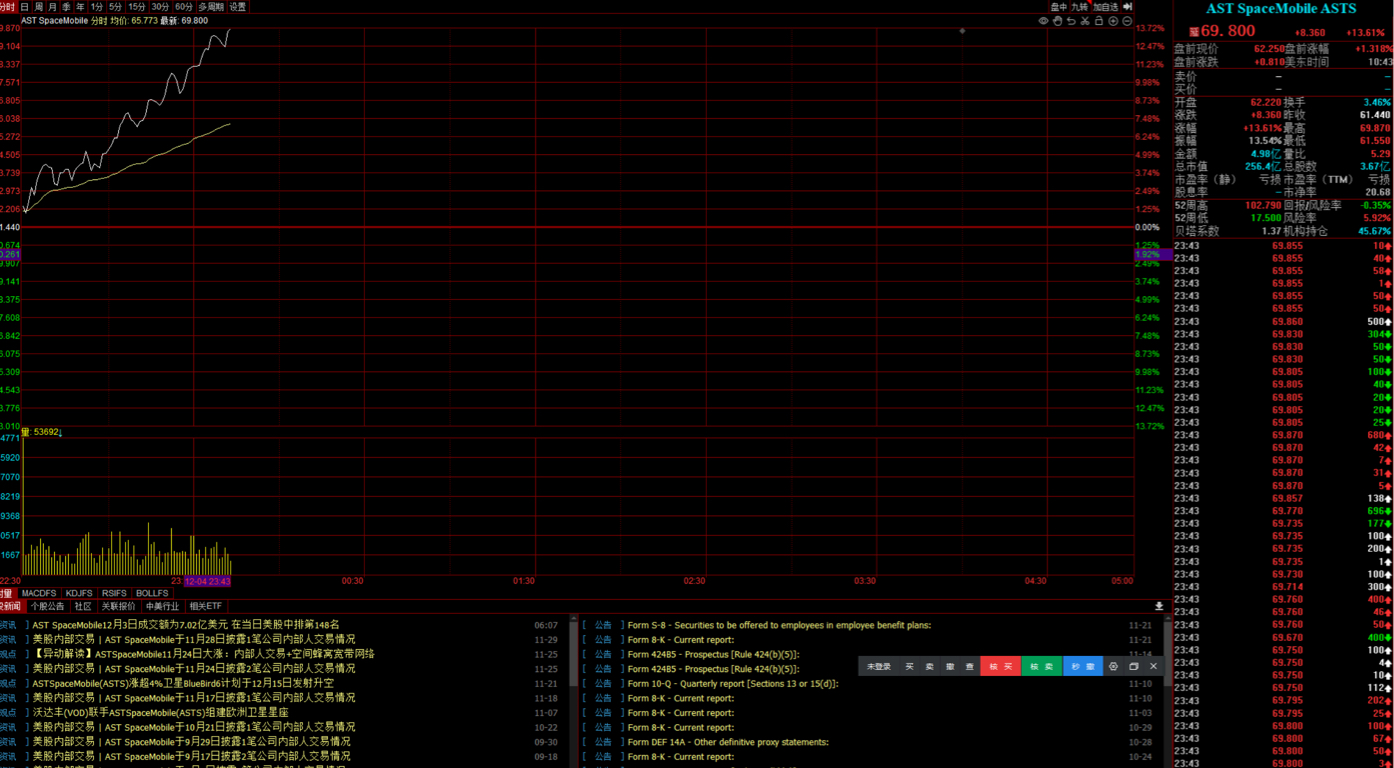The width and height of the screenshot is (1394, 768).
Task: Zoom out with the minus circle icon
Action: pyautogui.click(x=1127, y=21)
